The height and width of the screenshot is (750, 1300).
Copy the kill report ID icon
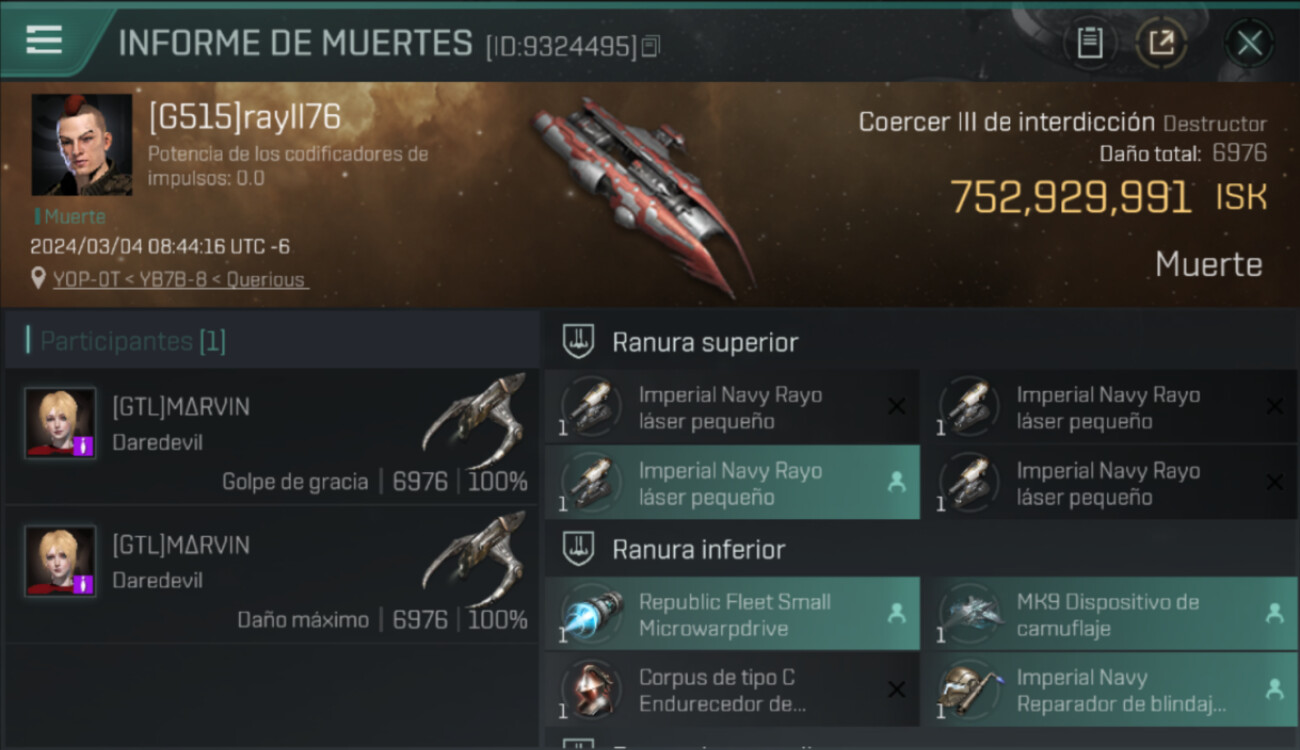[651, 46]
